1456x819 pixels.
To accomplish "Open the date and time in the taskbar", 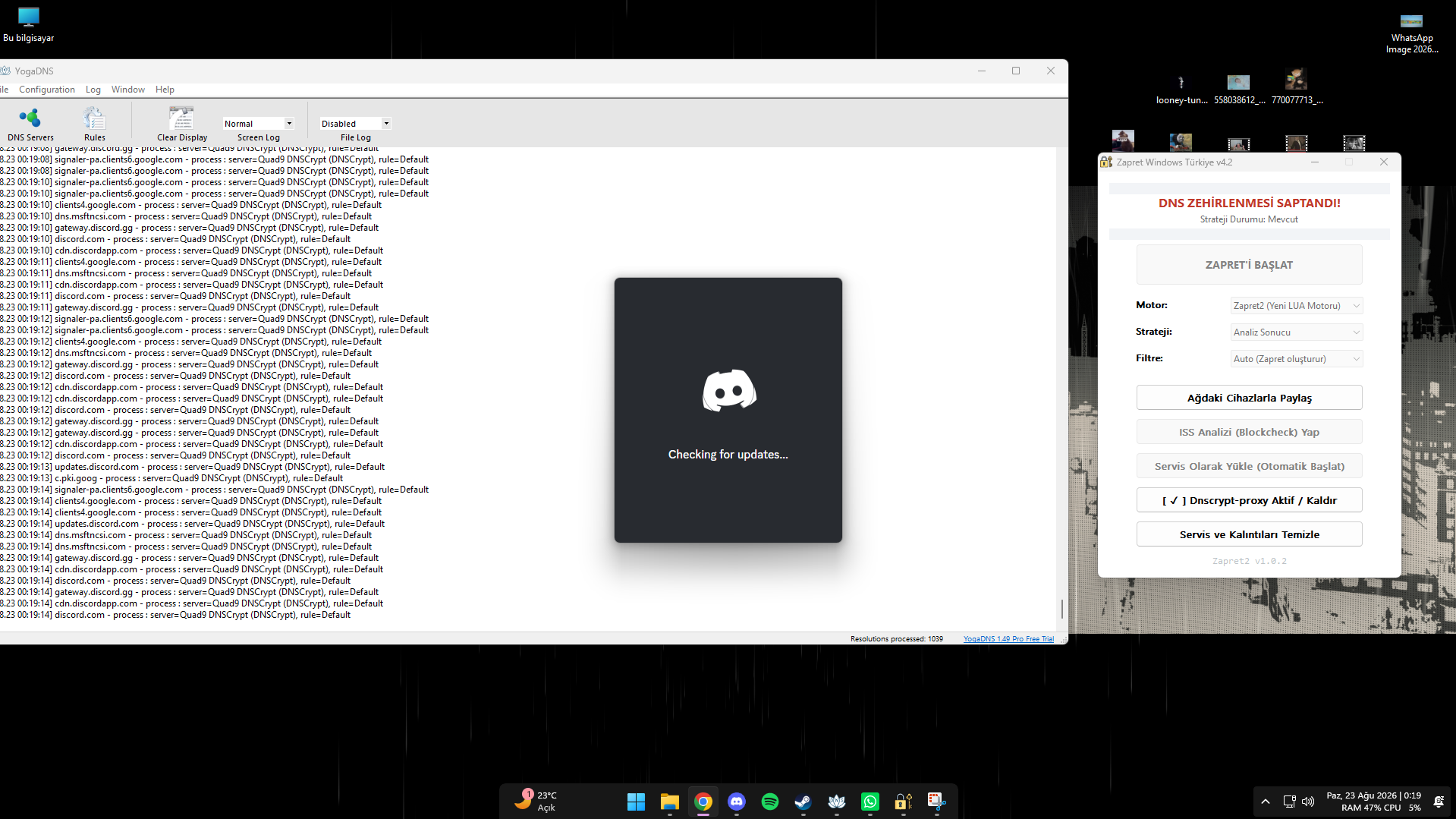I will (1373, 795).
